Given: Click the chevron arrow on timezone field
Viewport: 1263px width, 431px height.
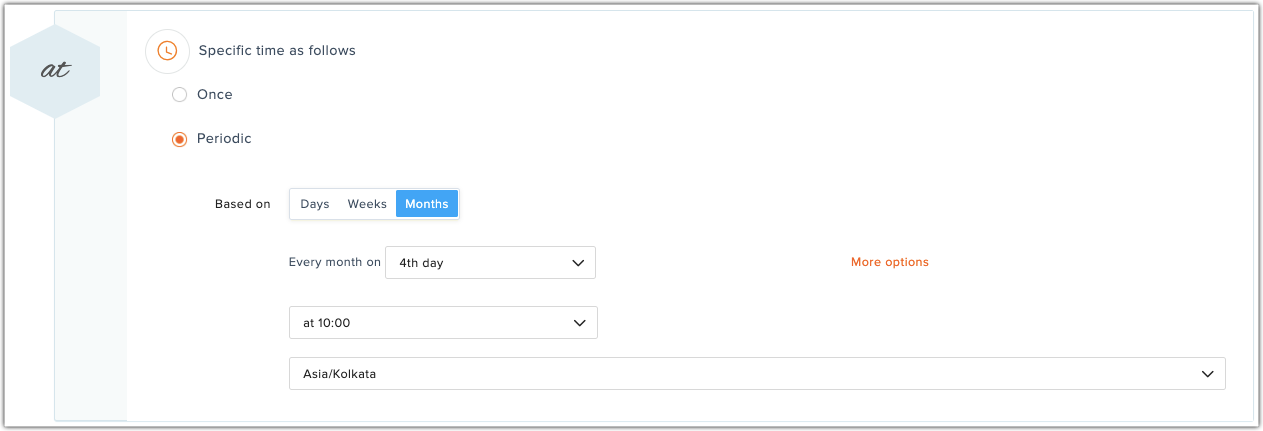Looking at the screenshot, I should (x=1206, y=374).
